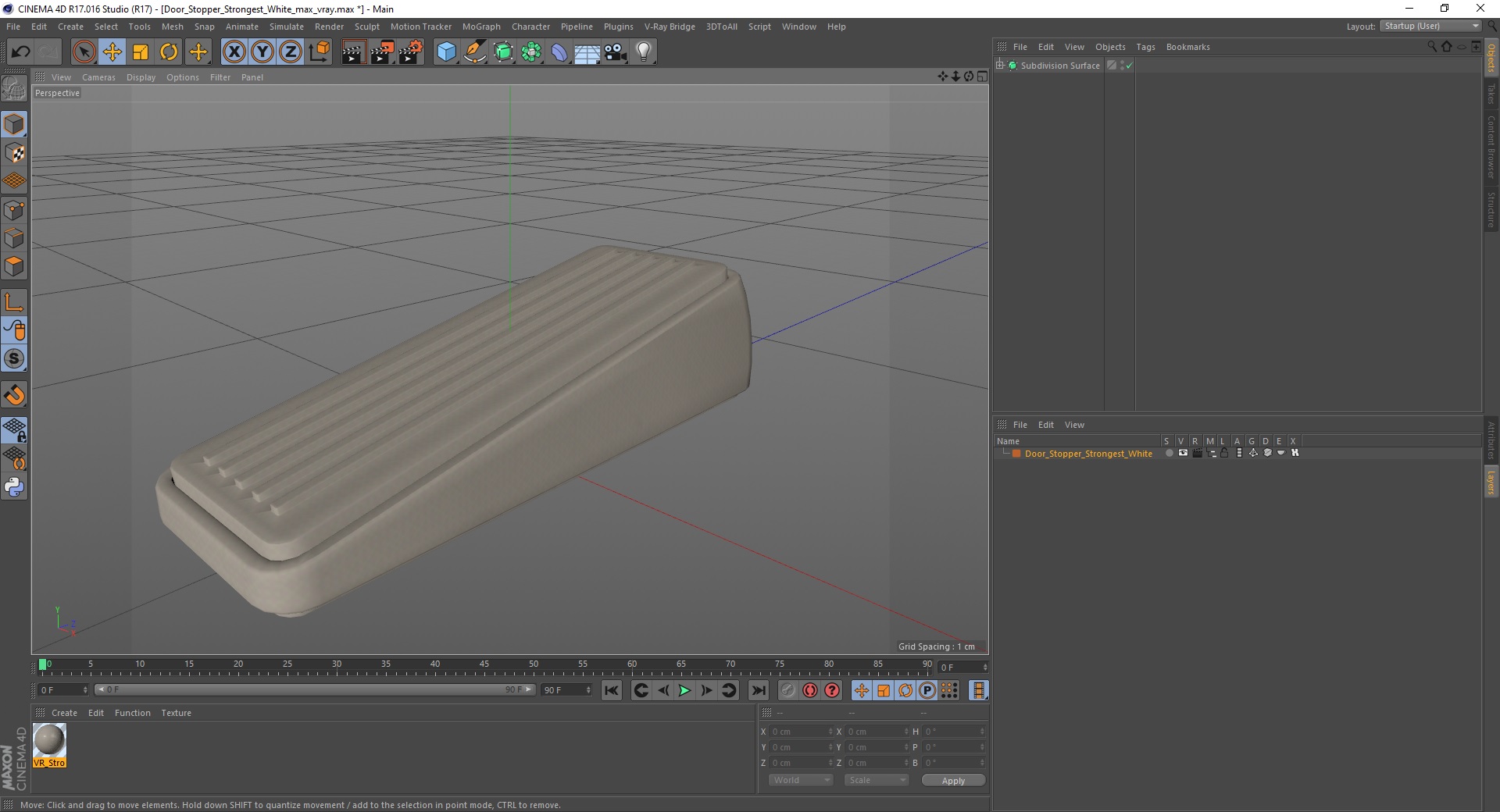The image size is (1500, 812).
Task: Open Object Manager Tags menu
Action: (1145, 47)
